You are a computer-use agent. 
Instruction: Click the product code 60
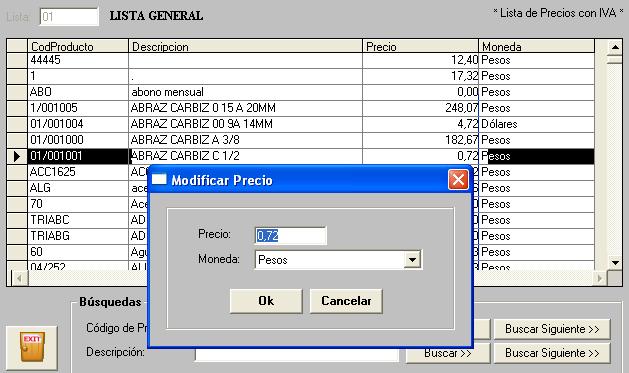(x=78, y=252)
